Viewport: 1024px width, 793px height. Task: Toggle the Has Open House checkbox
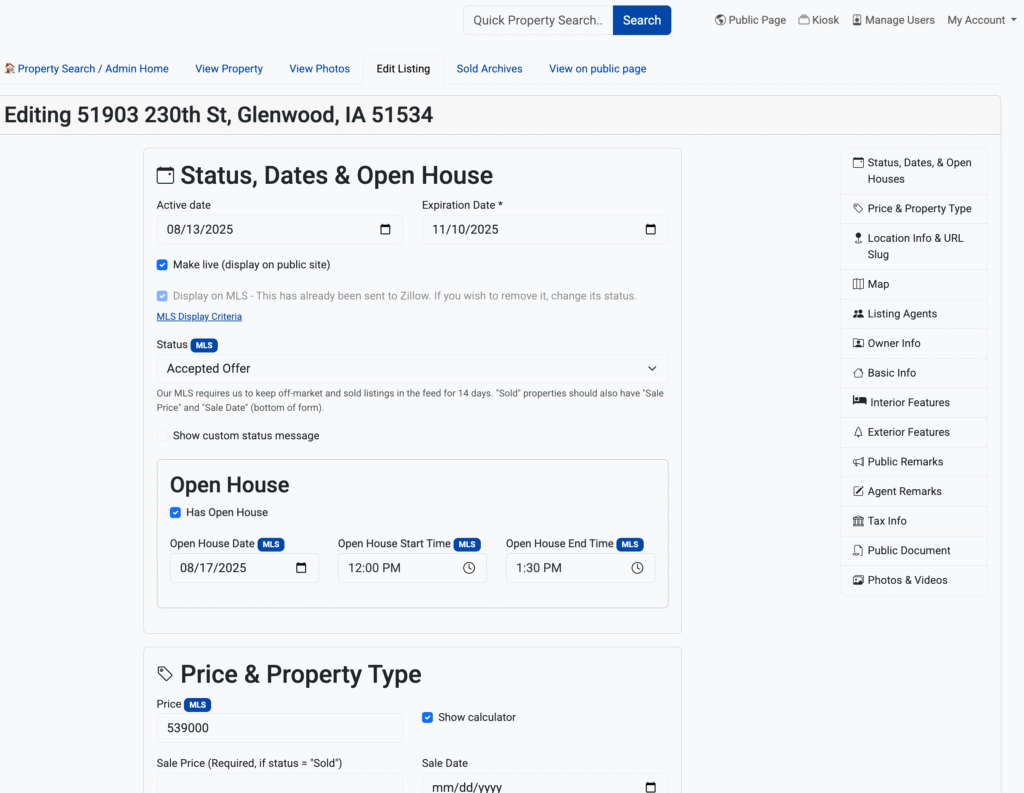click(175, 512)
